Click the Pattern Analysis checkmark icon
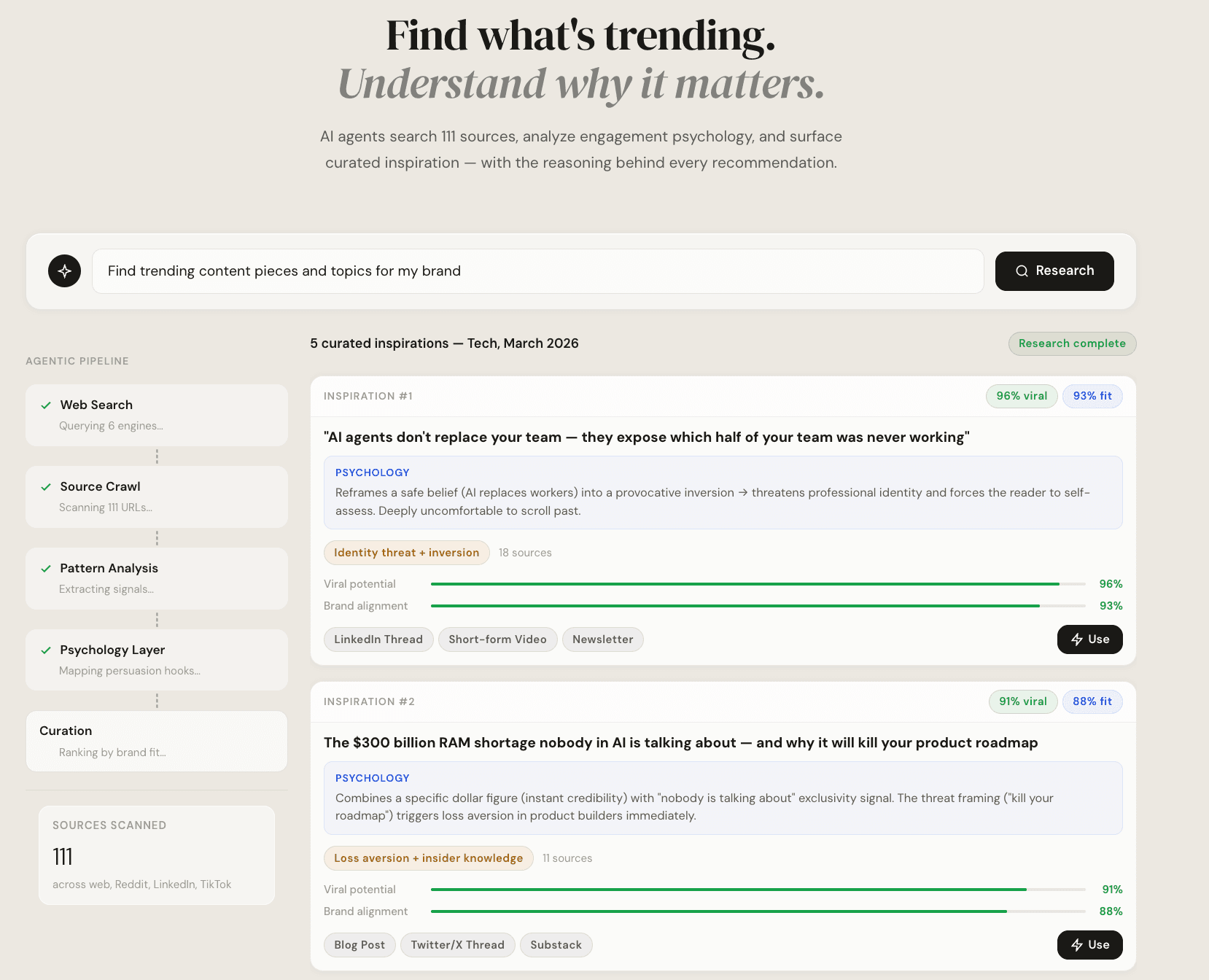The height and width of the screenshot is (980, 1209). tap(46, 569)
